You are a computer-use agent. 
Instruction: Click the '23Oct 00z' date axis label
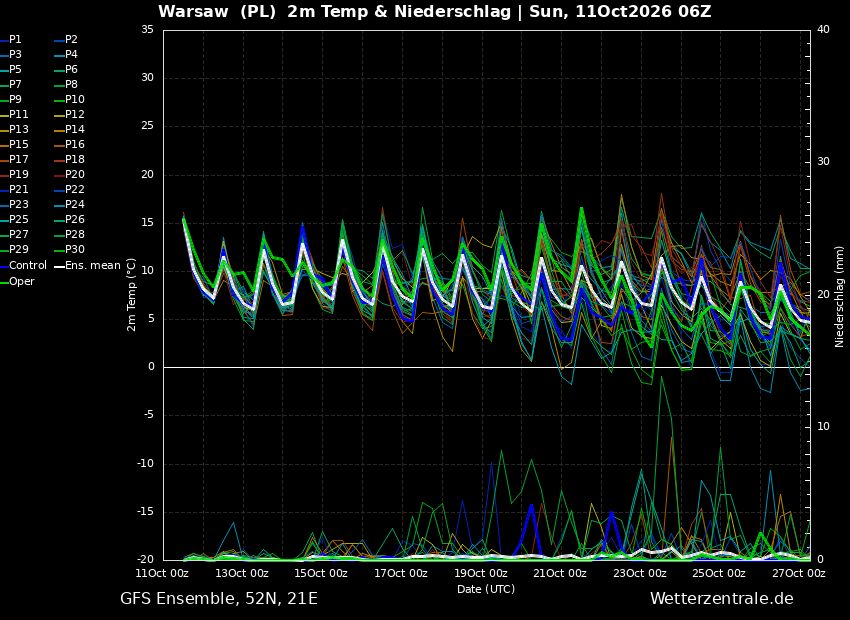(x=640, y=573)
